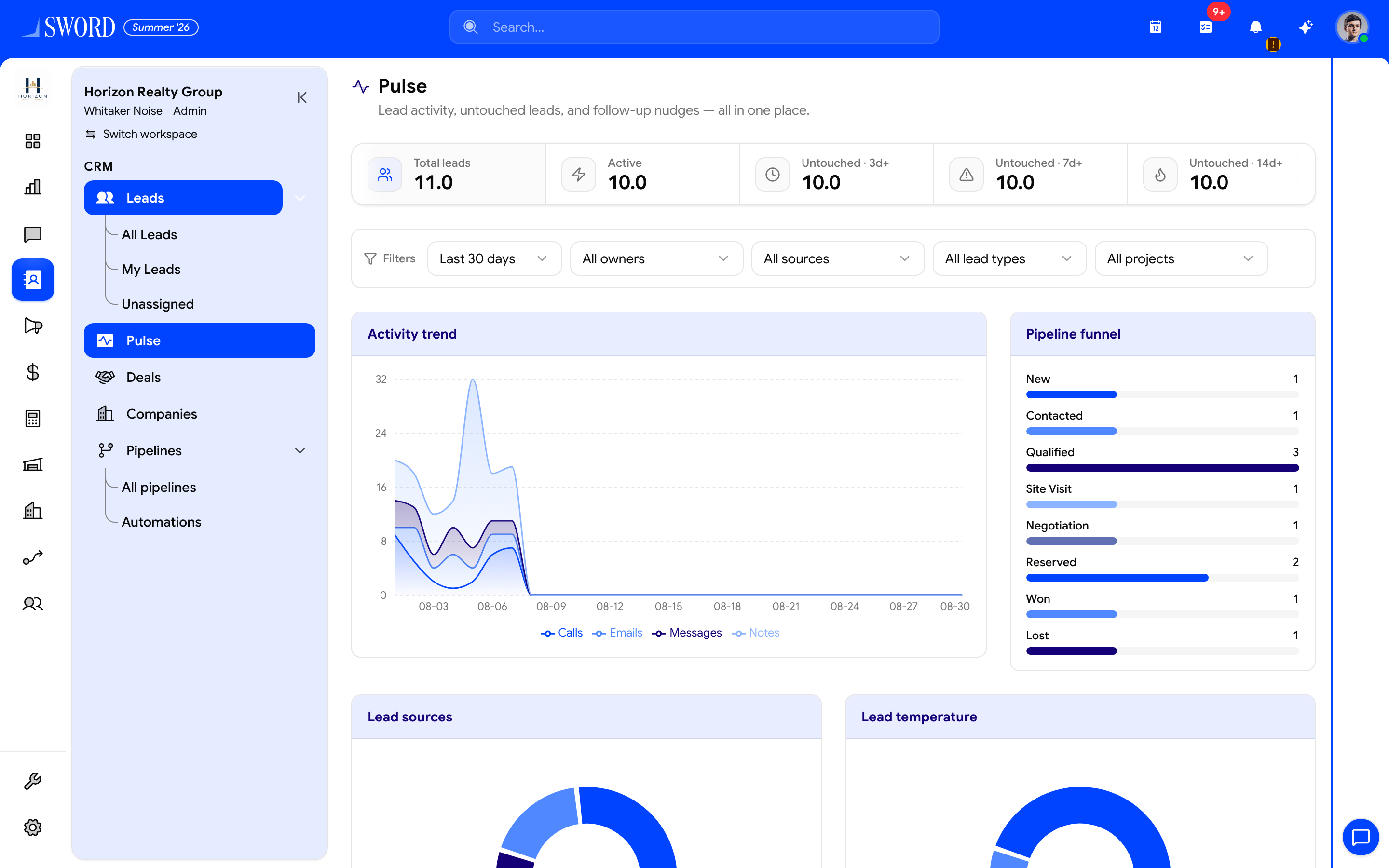1389x868 pixels.
Task: Toggle Messages series in chart legend
Action: [687, 633]
